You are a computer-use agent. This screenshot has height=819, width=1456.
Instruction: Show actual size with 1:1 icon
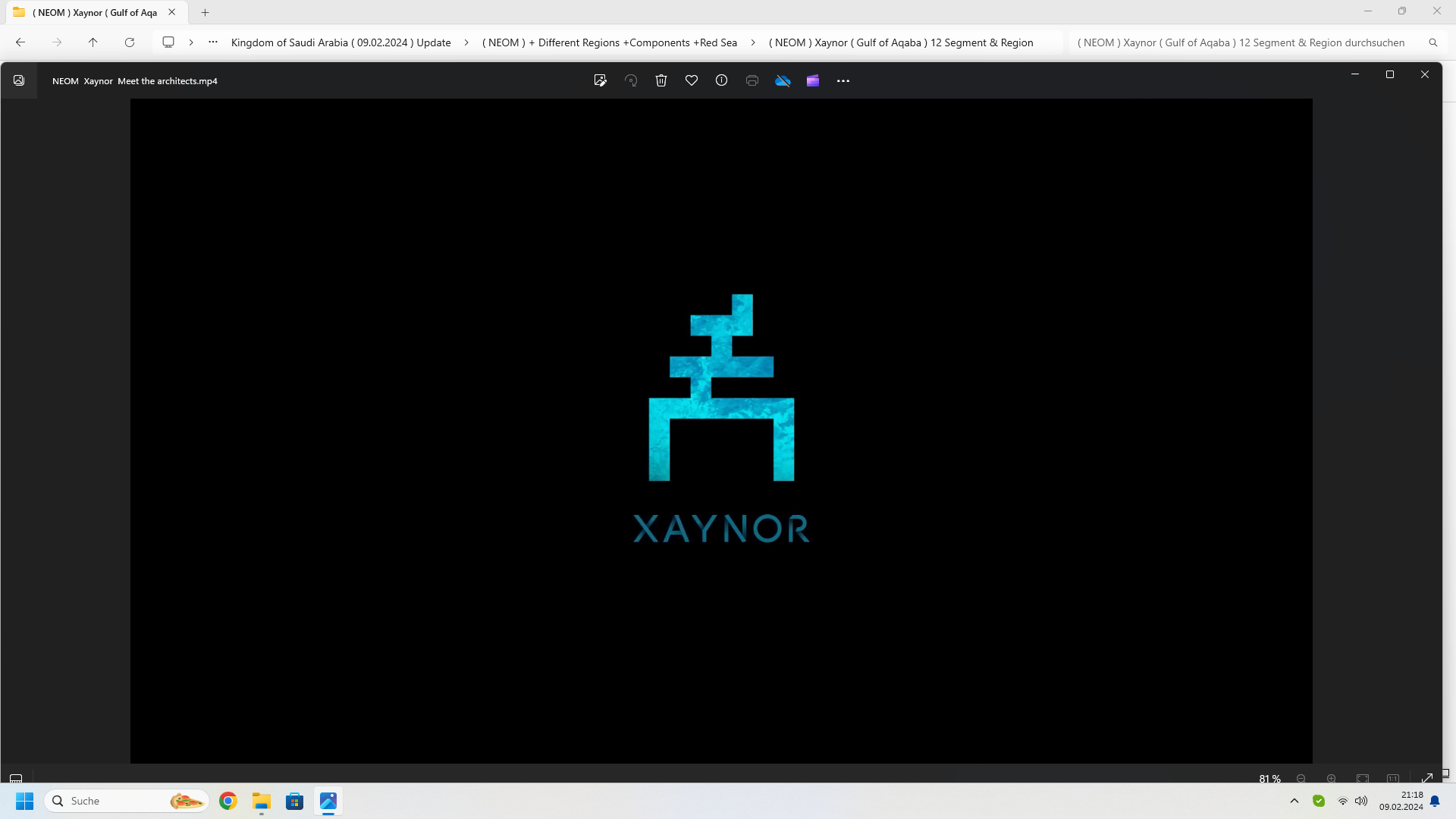click(x=1393, y=779)
